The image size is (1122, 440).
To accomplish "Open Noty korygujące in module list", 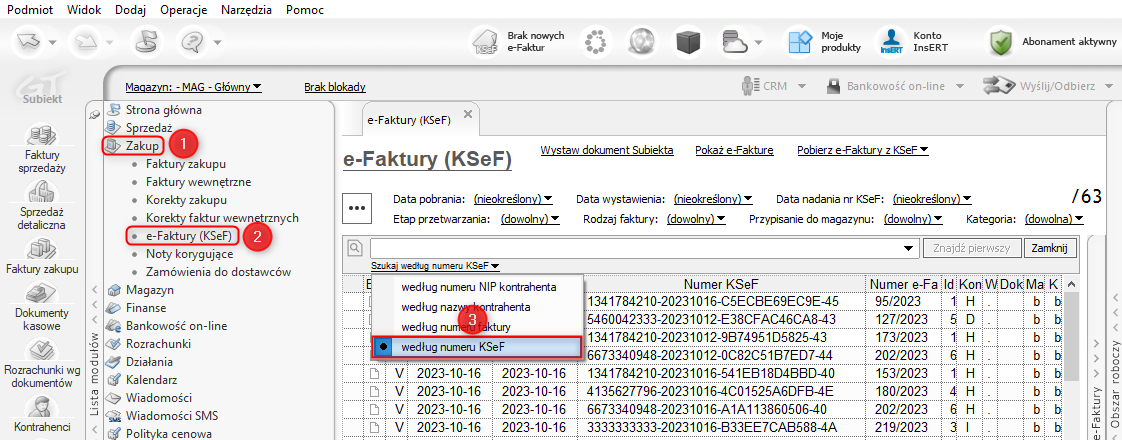I will coord(190,254).
